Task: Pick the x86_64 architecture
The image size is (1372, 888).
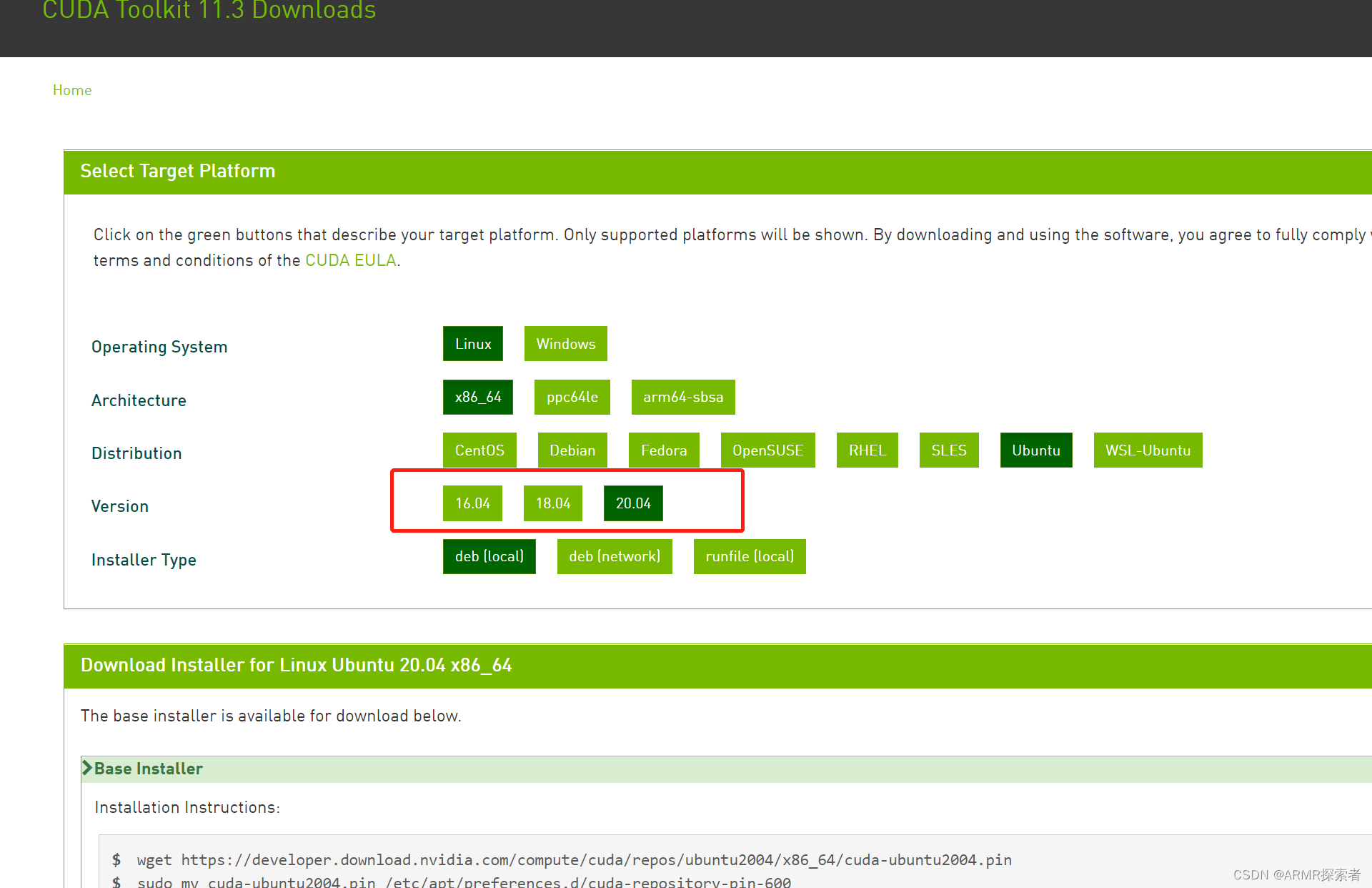Action: pyautogui.click(x=477, y=397)
